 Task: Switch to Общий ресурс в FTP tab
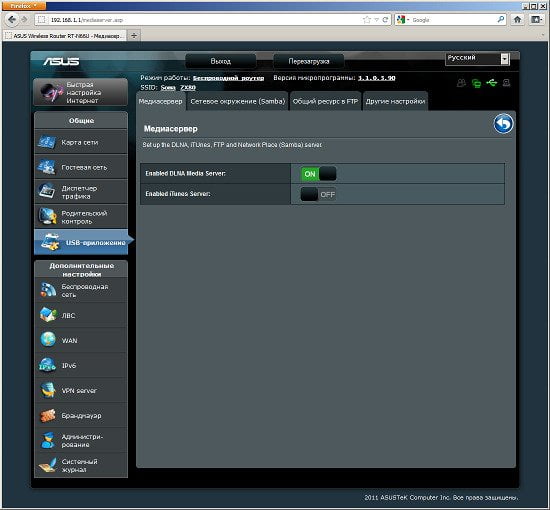tap(325, 101)
